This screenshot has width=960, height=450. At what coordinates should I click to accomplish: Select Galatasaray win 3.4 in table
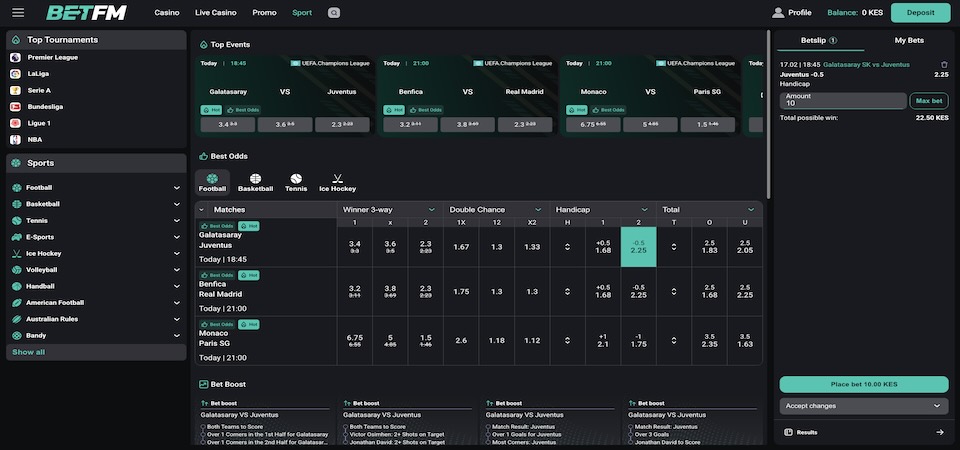(x=354, y=247)
